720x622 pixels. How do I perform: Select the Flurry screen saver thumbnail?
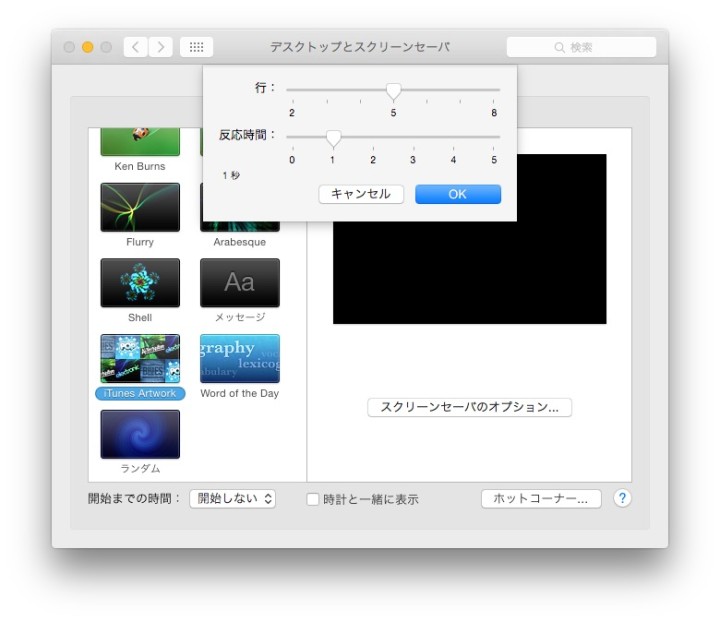[140, 207]
